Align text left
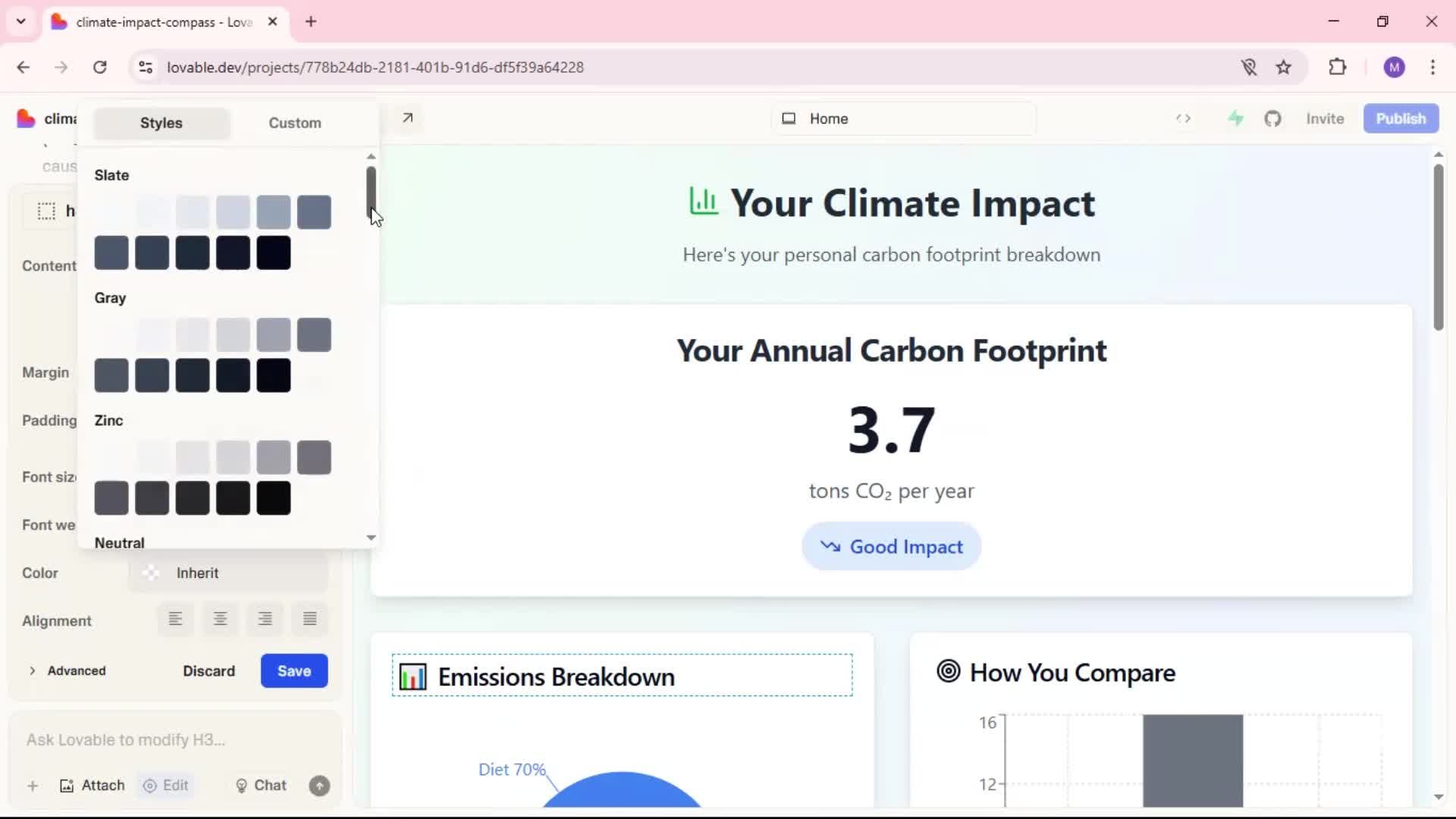Screen dimensions: 1456x819 (175, 620)
